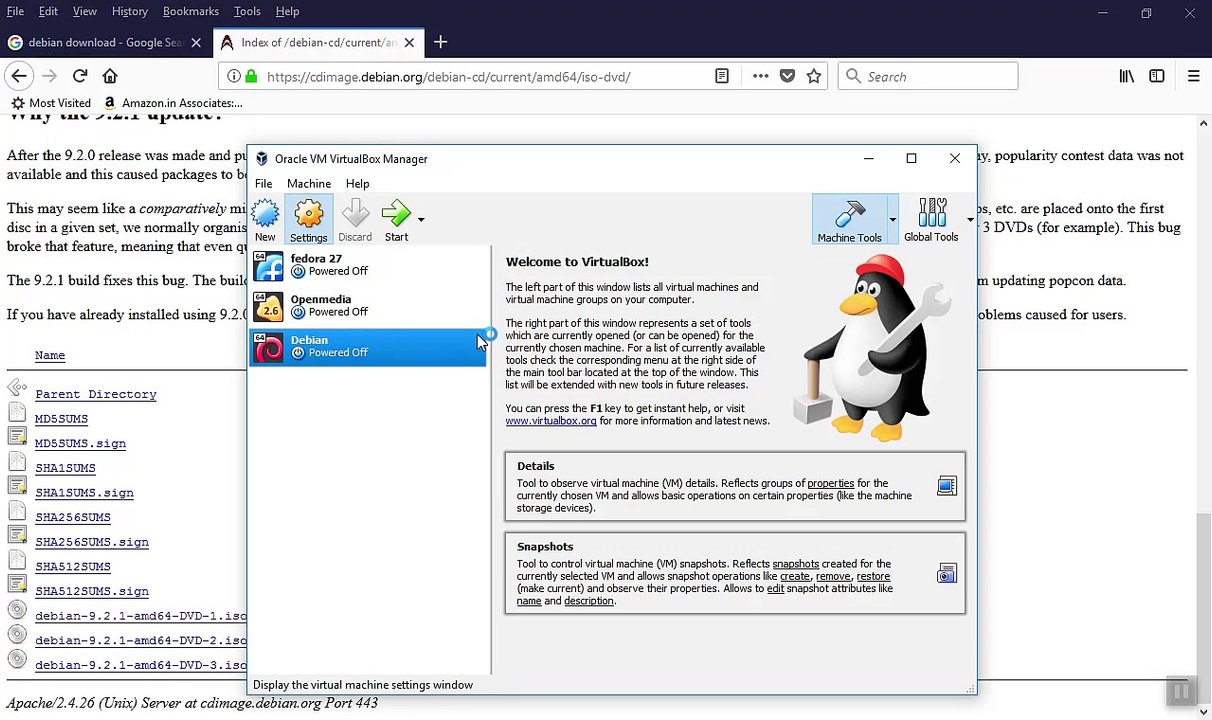This screenshot has width=1212, height=720.
Task: Open the Parent Directory link
Action: tap(96, 394)
